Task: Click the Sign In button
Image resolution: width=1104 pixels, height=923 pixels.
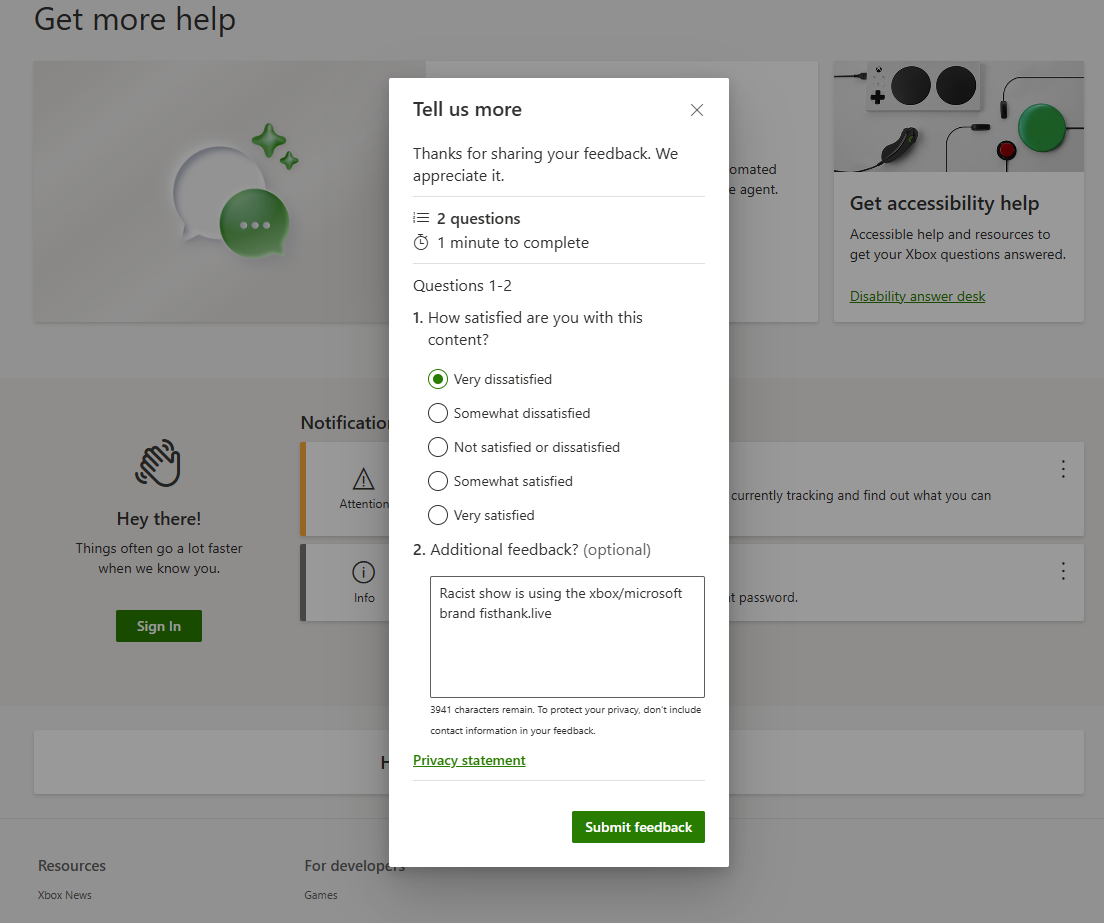Action: coord(158,626)
